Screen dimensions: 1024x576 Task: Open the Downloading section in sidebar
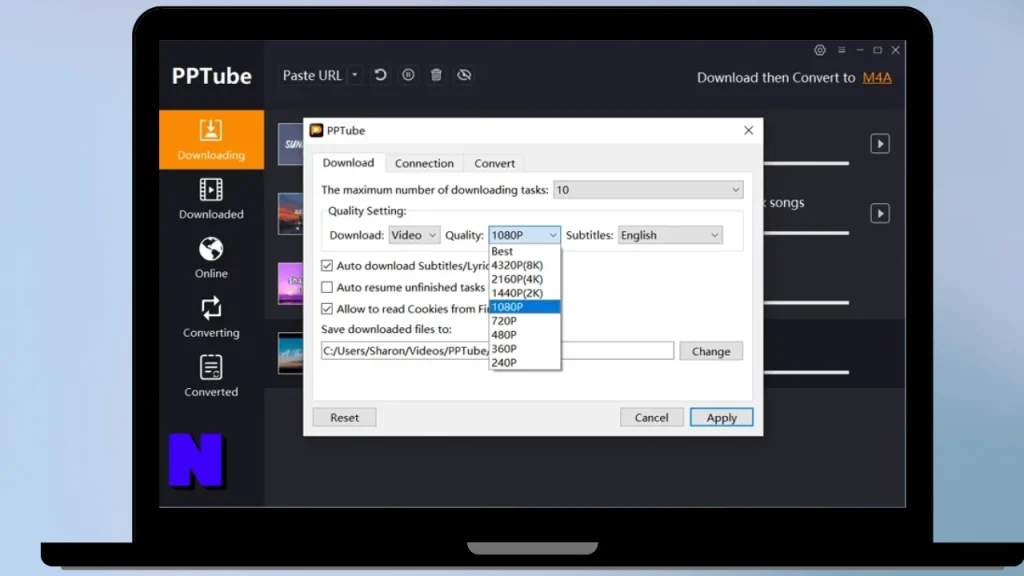(211, 140)
